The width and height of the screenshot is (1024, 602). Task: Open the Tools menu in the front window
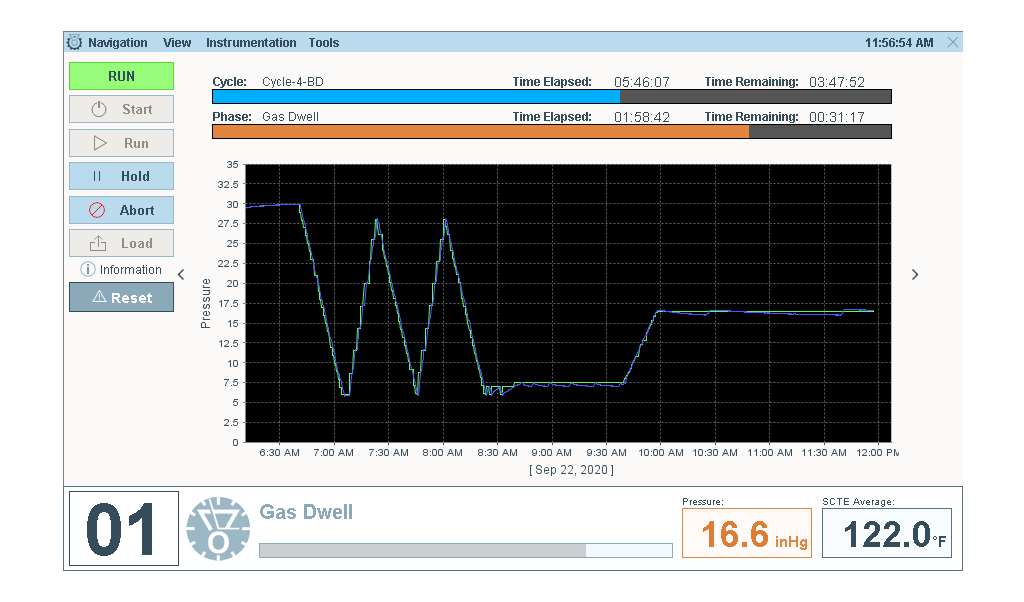pos(324,43)
